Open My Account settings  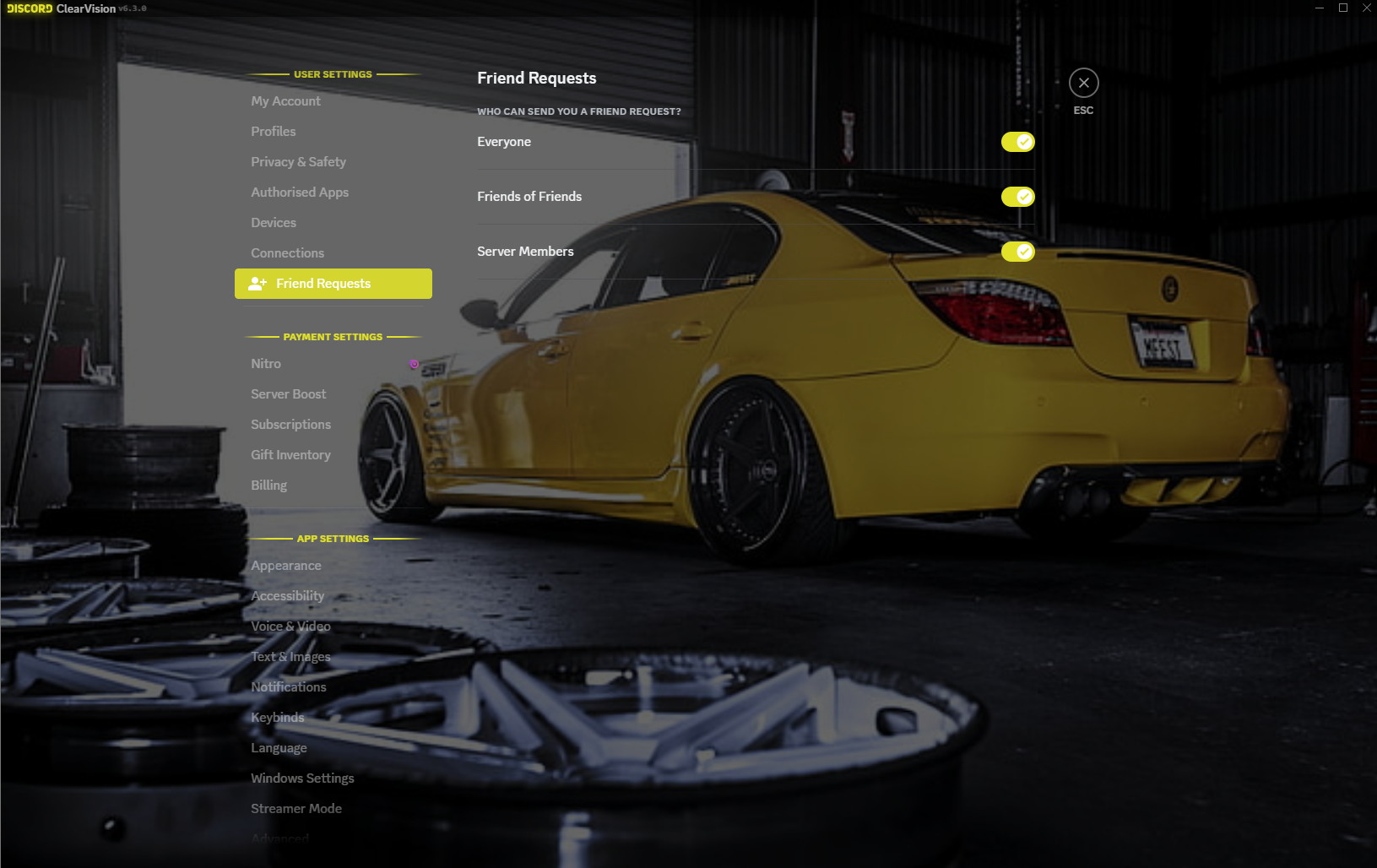pyautogui.click(x=333, y=101)
